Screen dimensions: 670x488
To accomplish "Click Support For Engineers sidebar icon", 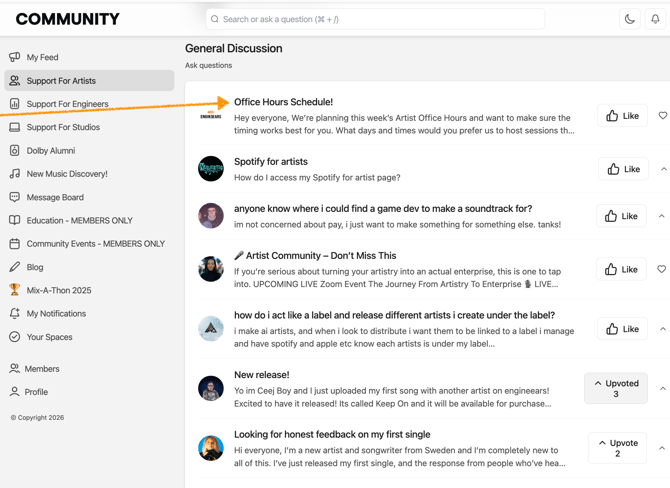I will (x=14, y=104).
